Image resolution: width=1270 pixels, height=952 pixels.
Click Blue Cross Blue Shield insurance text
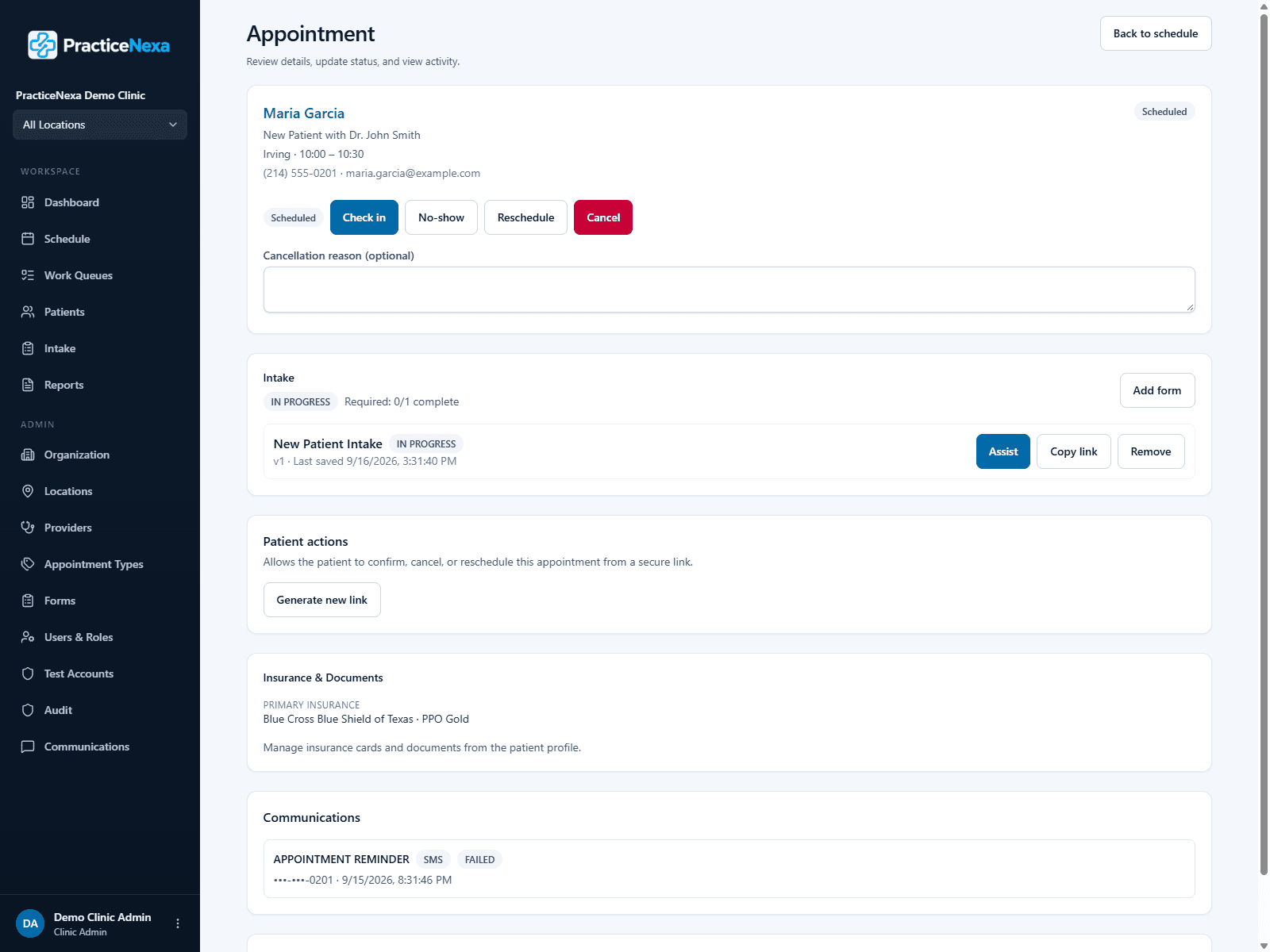[366, 719]
